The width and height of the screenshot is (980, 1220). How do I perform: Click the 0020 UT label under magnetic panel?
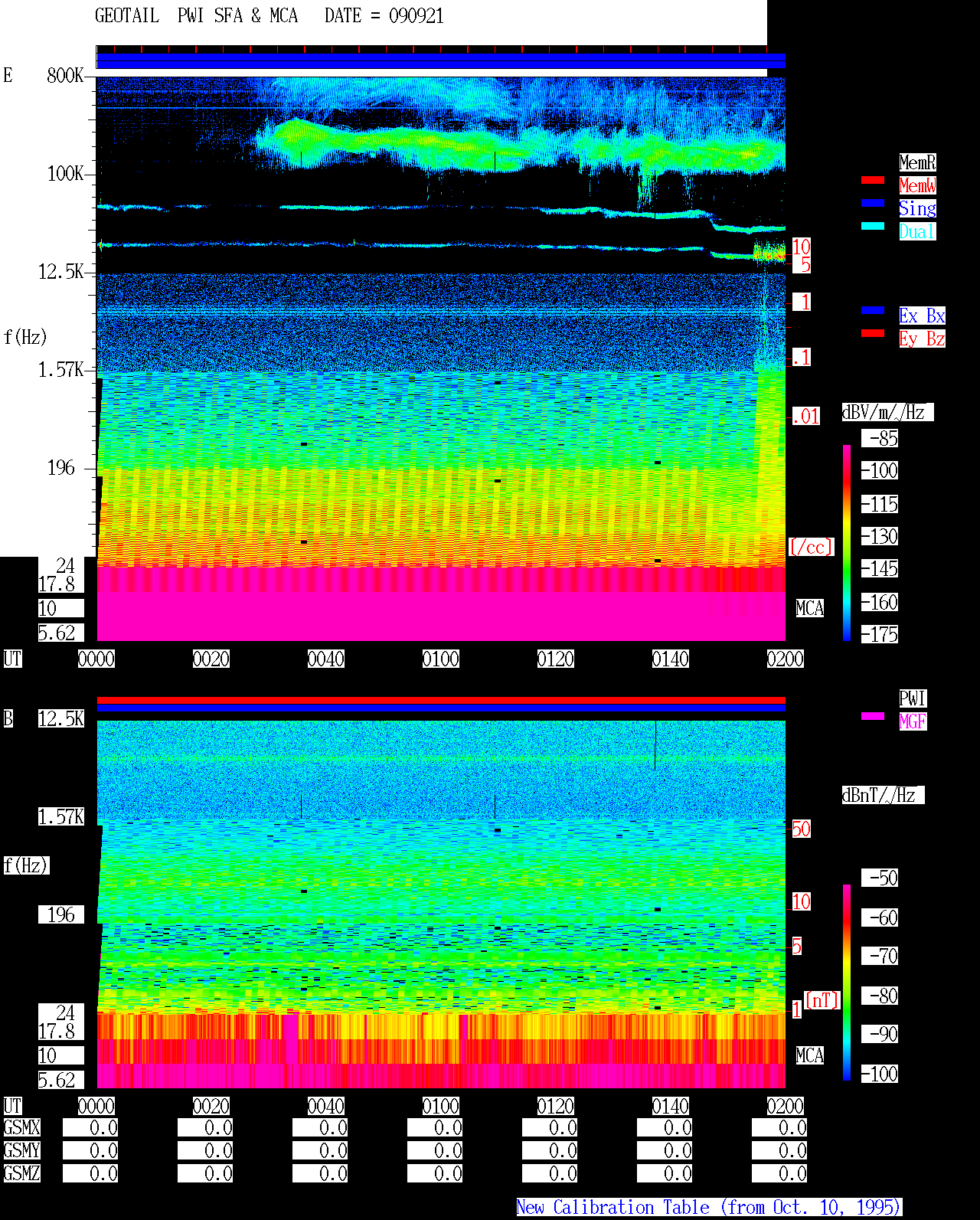coord(211,1106)
